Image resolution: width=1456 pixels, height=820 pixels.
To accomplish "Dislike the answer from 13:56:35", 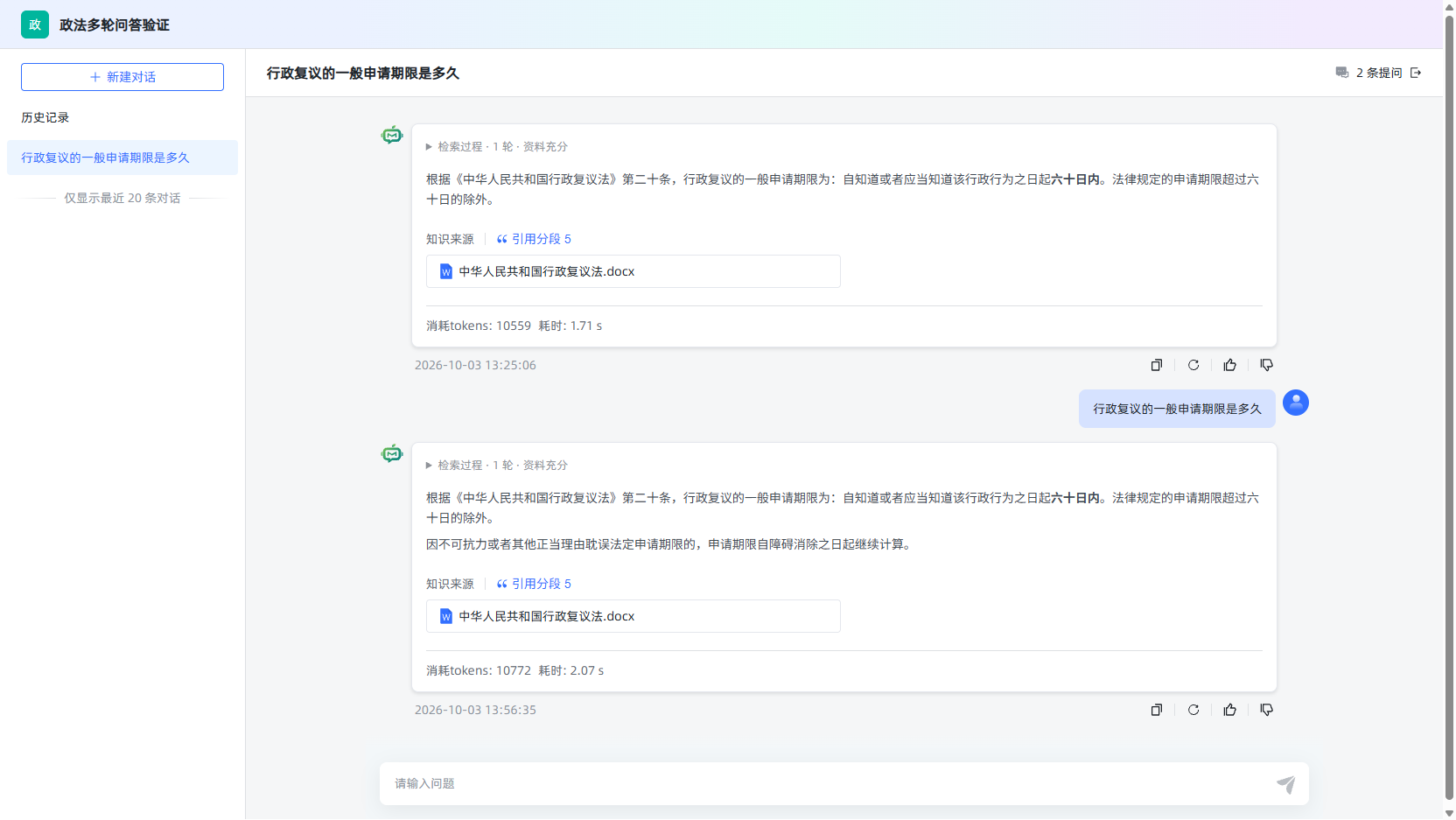I will click(1266, 710).
